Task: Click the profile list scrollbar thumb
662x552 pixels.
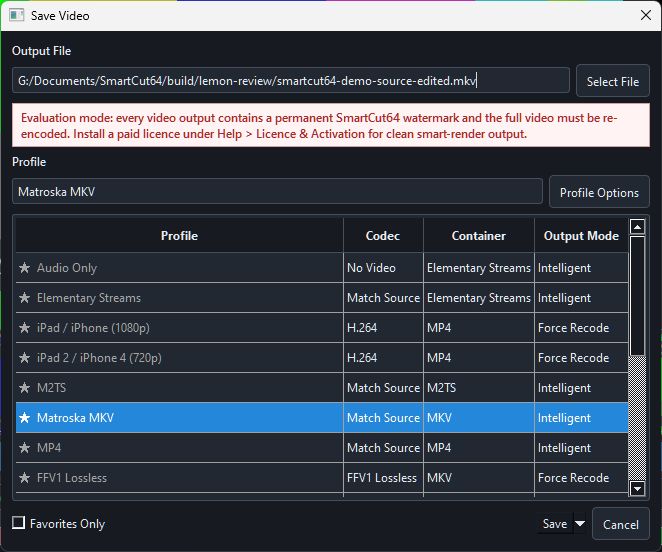Action: pyautogui.click(x=637, y=296)
